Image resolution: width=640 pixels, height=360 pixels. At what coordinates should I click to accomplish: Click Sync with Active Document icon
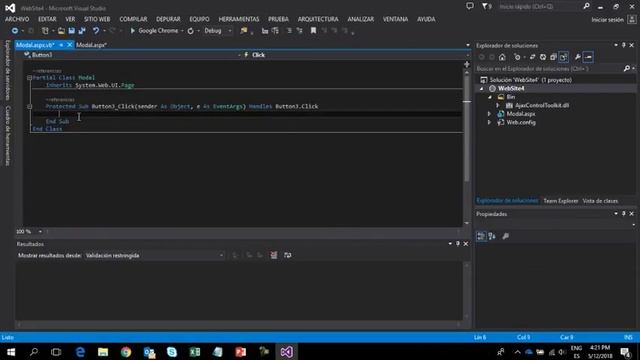pos(532,57)
